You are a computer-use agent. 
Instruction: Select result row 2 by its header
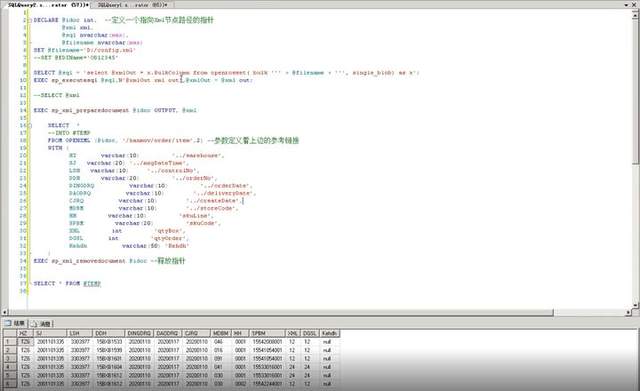9,350
